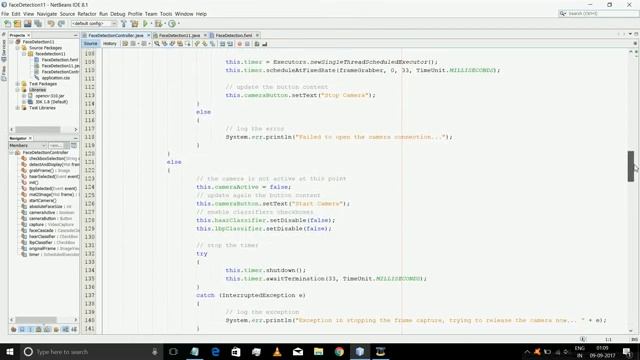Expand the Test Libraries node

(x=18, y=108)
